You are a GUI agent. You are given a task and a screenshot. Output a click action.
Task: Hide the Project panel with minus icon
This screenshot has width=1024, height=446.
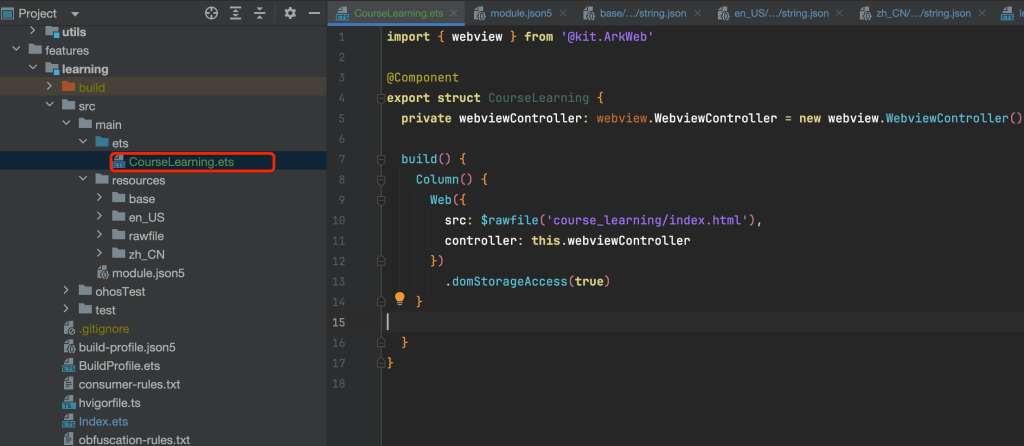(x=313, y=13)
